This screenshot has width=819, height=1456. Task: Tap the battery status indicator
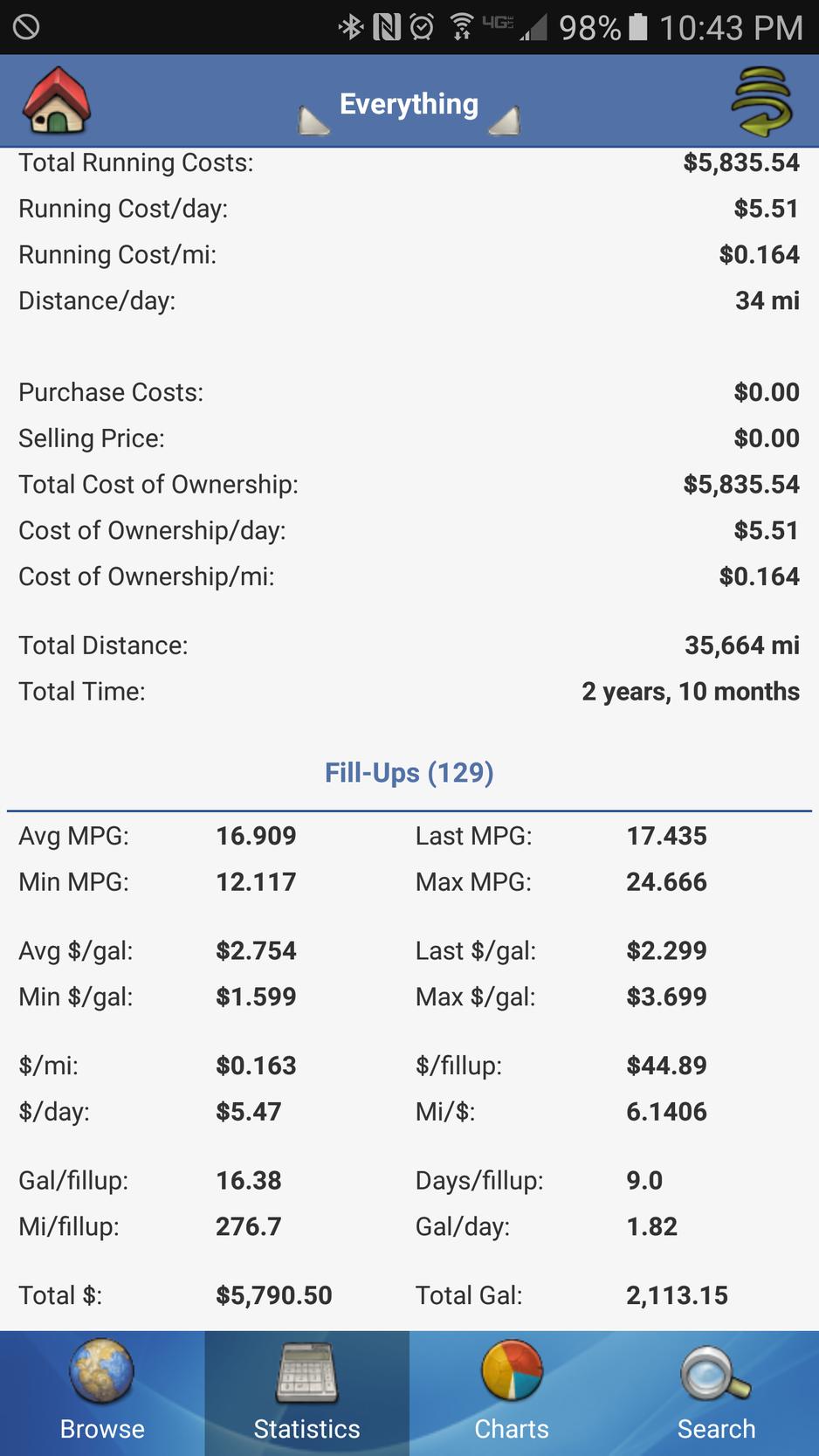click(x=639, y=28)
